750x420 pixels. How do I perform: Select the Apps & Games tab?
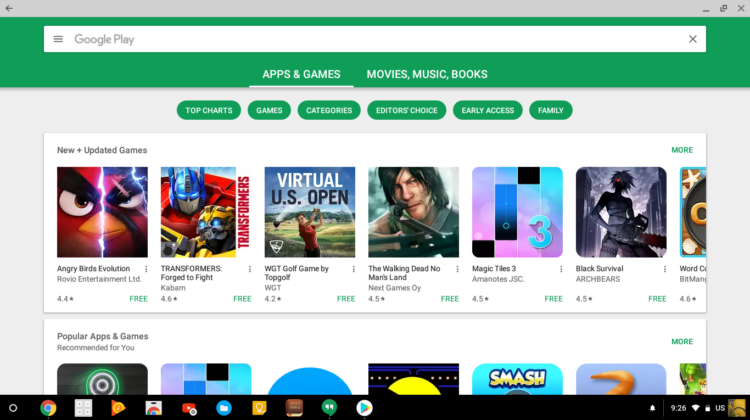point(301,74)
